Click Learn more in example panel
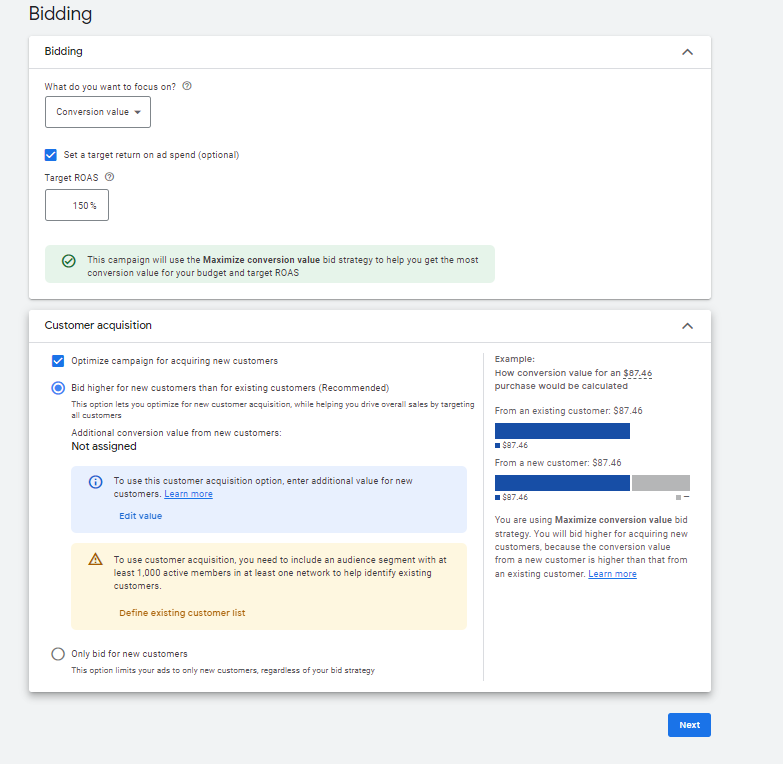This screenshot has width=783, height=764. 612,574
